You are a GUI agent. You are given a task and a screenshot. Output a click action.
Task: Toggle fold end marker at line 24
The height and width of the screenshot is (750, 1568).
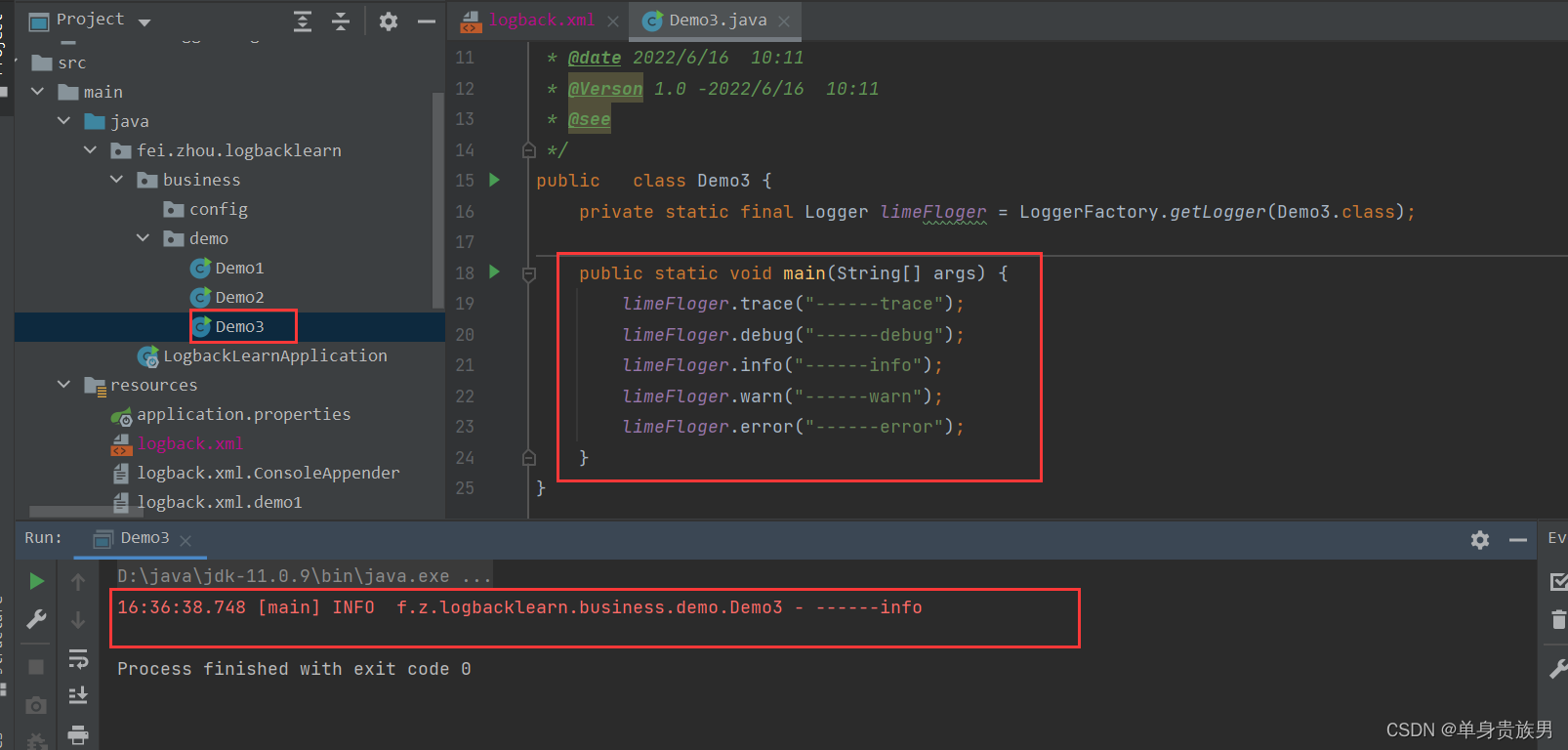tap(528, 457)
